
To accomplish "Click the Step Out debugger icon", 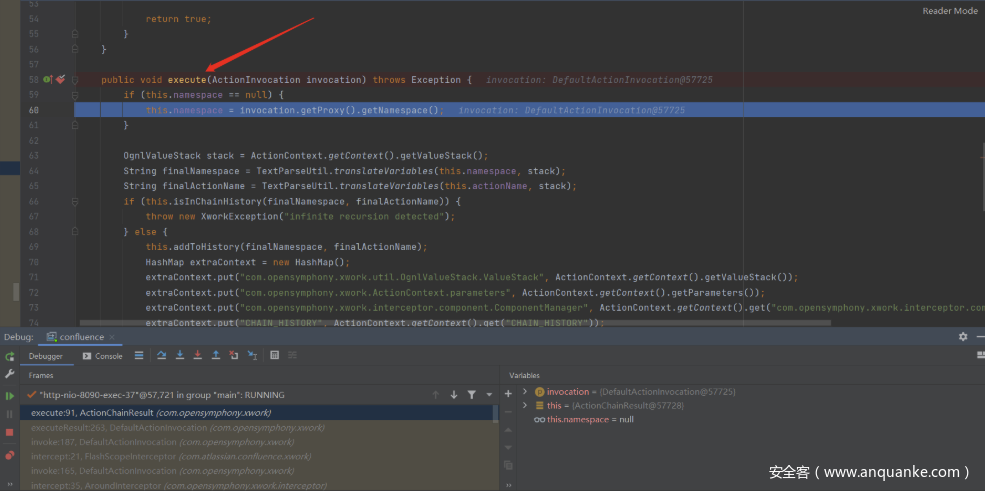I will pos(215,355).
